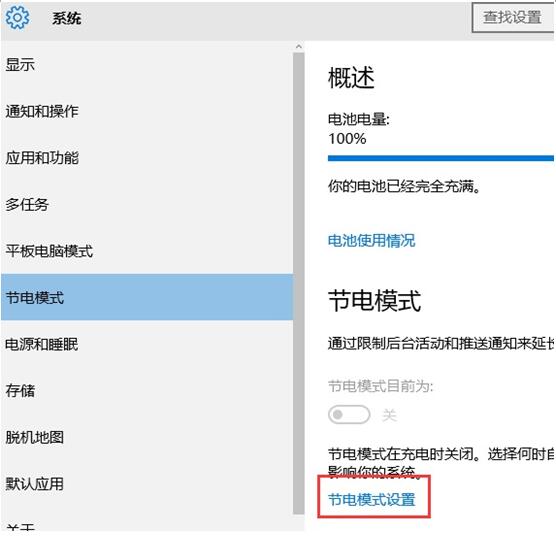Open 通知和操作 settings

click(146, 111)
